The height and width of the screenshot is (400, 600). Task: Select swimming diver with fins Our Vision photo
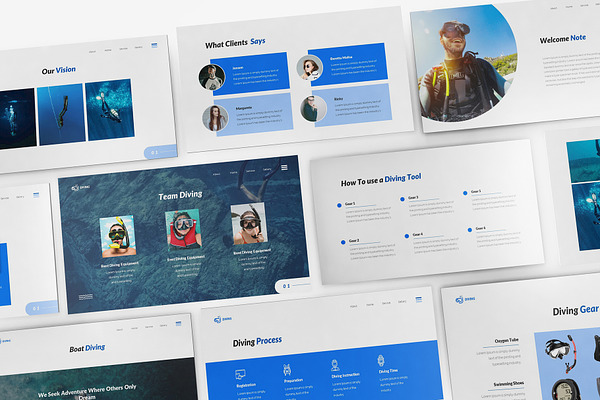coord(110,110)
